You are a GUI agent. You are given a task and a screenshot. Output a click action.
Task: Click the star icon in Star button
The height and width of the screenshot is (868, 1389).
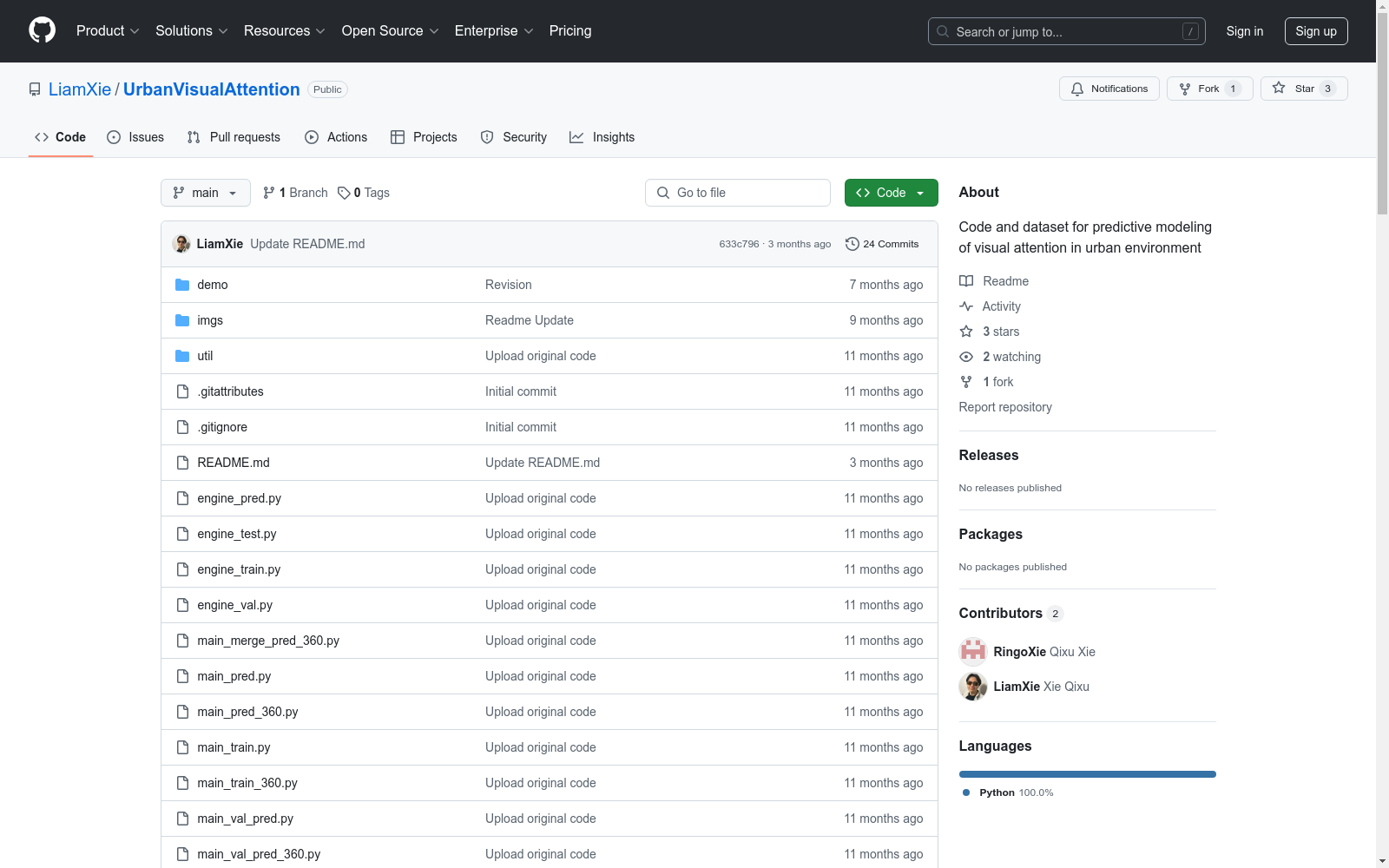coord(1279,88)
